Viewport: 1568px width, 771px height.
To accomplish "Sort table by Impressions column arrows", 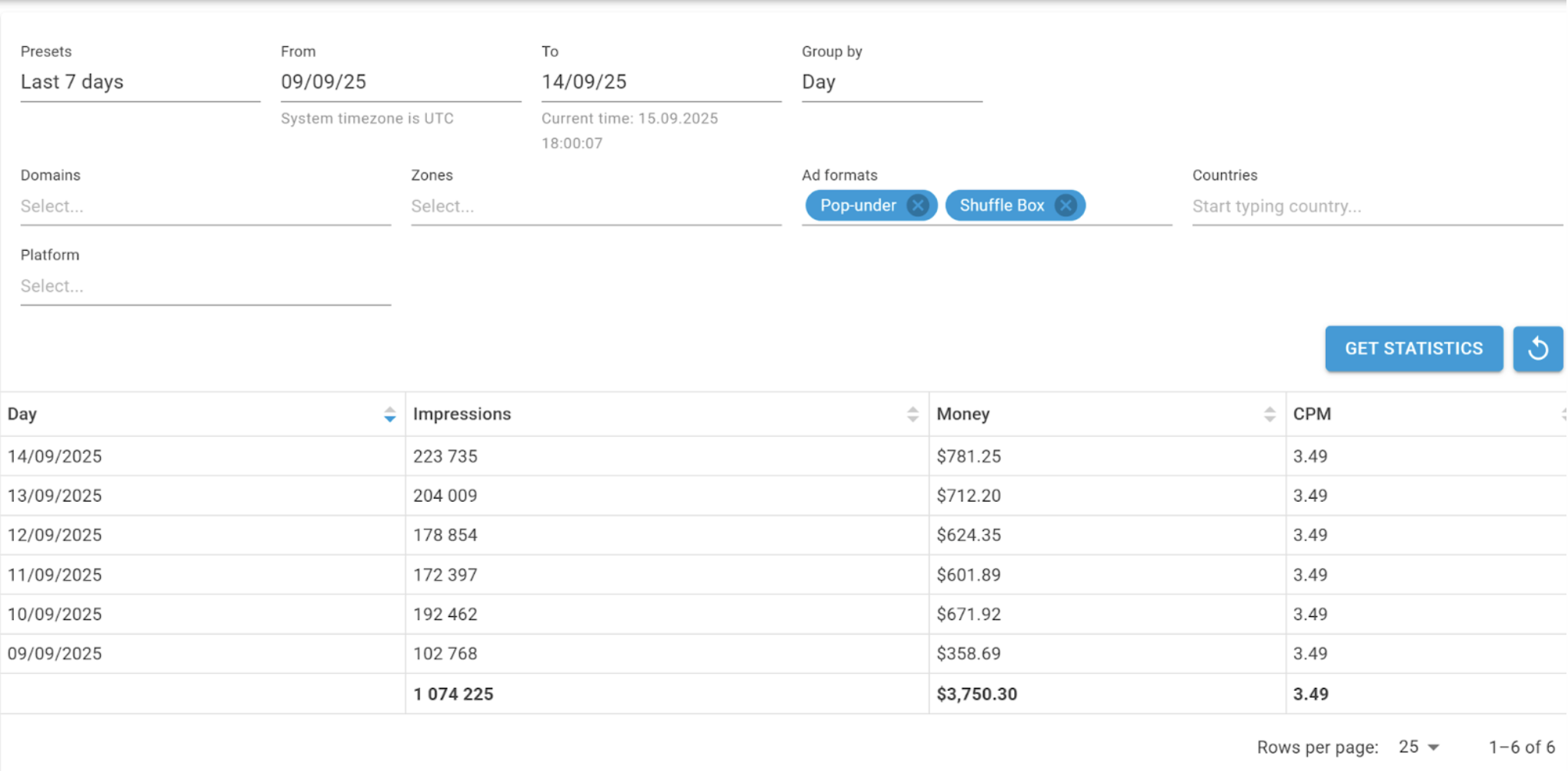I will (912, 415).
